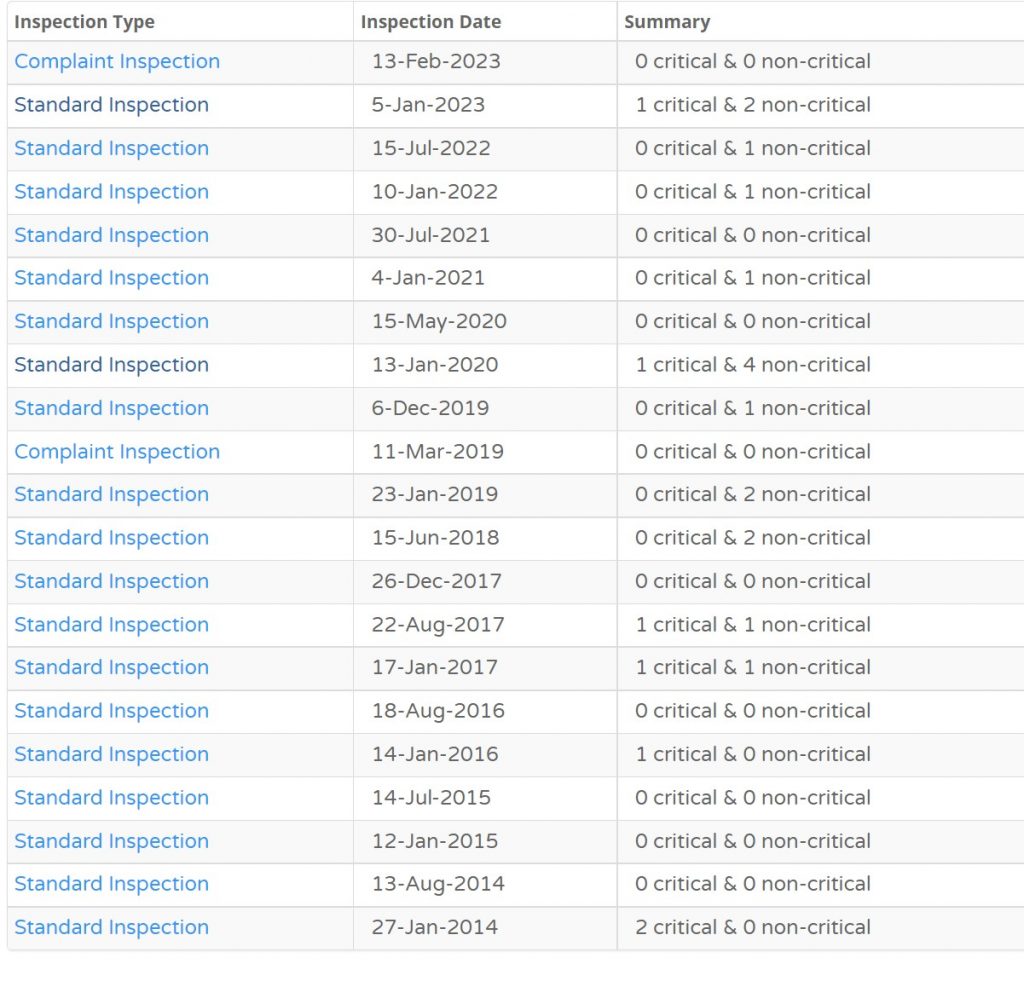This screenshot has width=1024, height=981.
Task: Select the date text "13-Aug-2014"
Action: coord(438,884)
